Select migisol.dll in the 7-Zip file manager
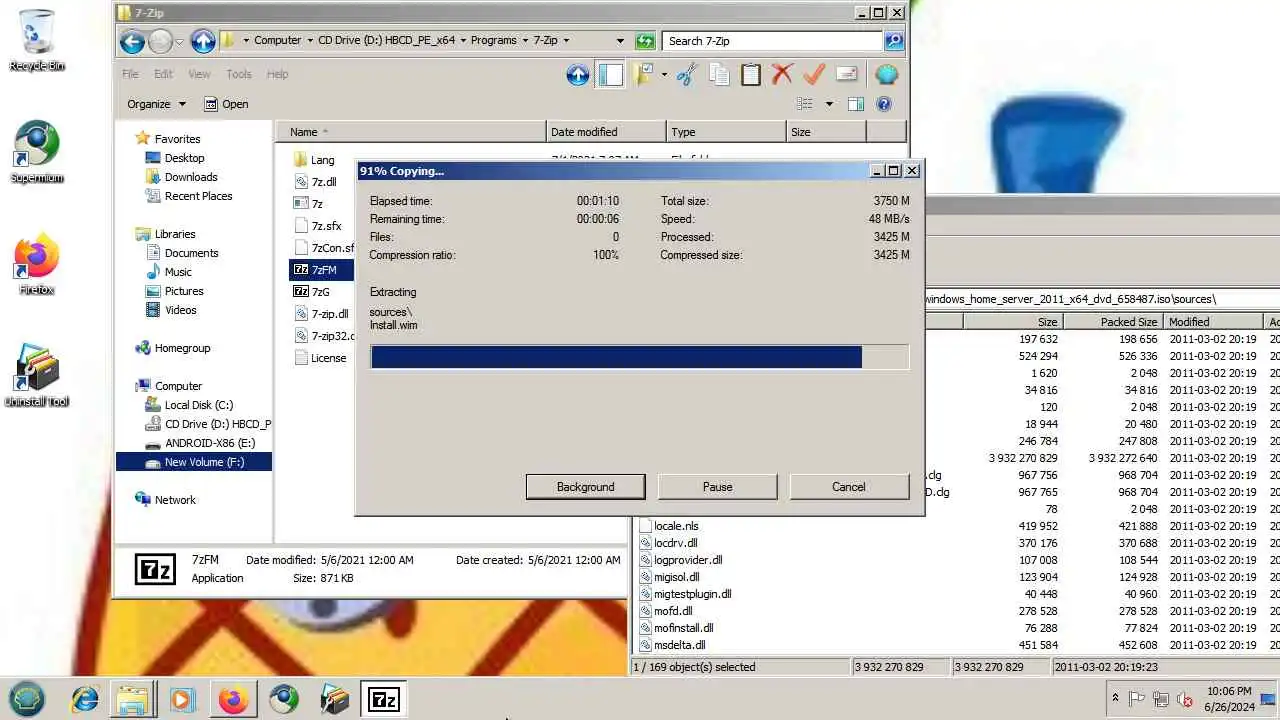This screenshot has width=1280, height=720. (x=668, y=577)
